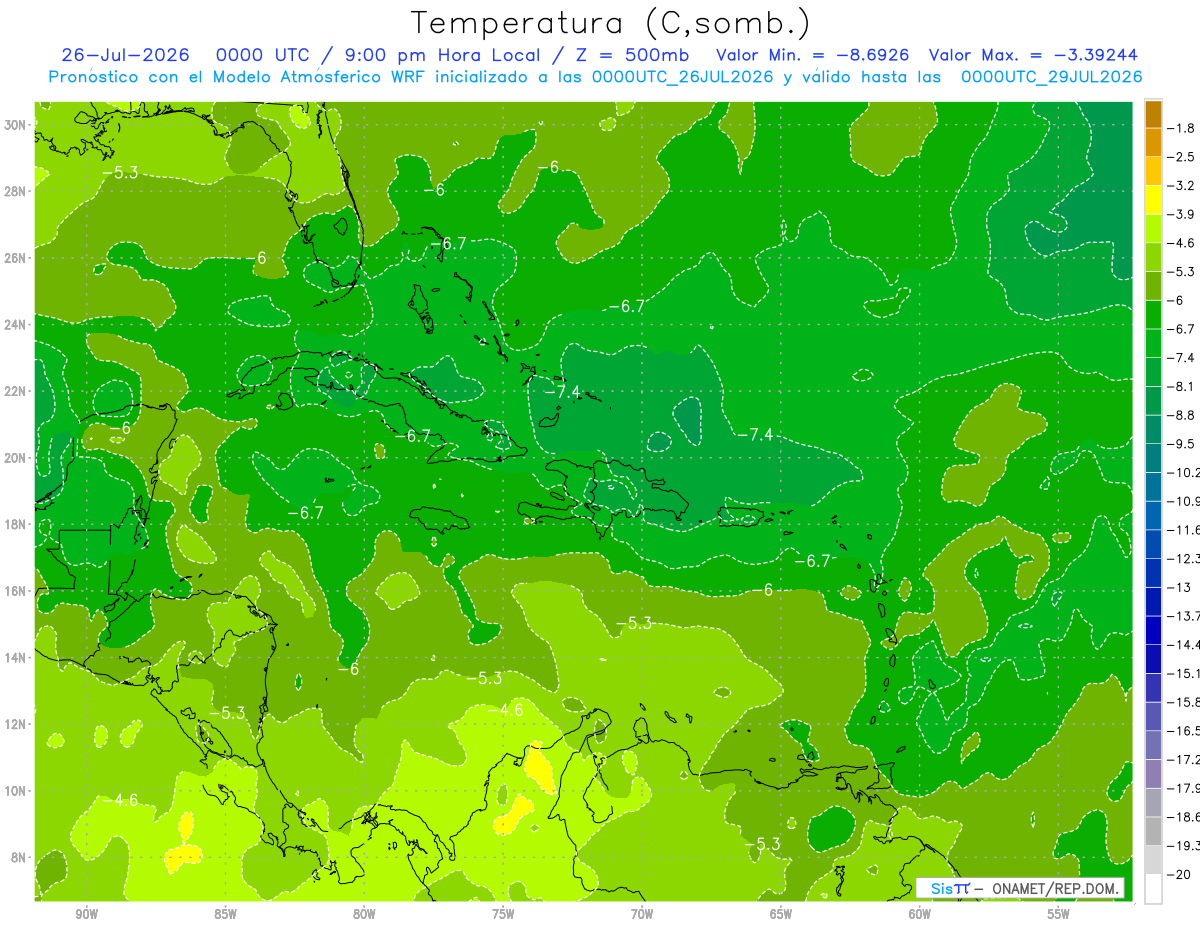Pick the blue swatch between -11.6 and -12.3
Image resolution: width=1200 pixels, height=927 pixels.
pyautogui.click(x=1153, y=544)
